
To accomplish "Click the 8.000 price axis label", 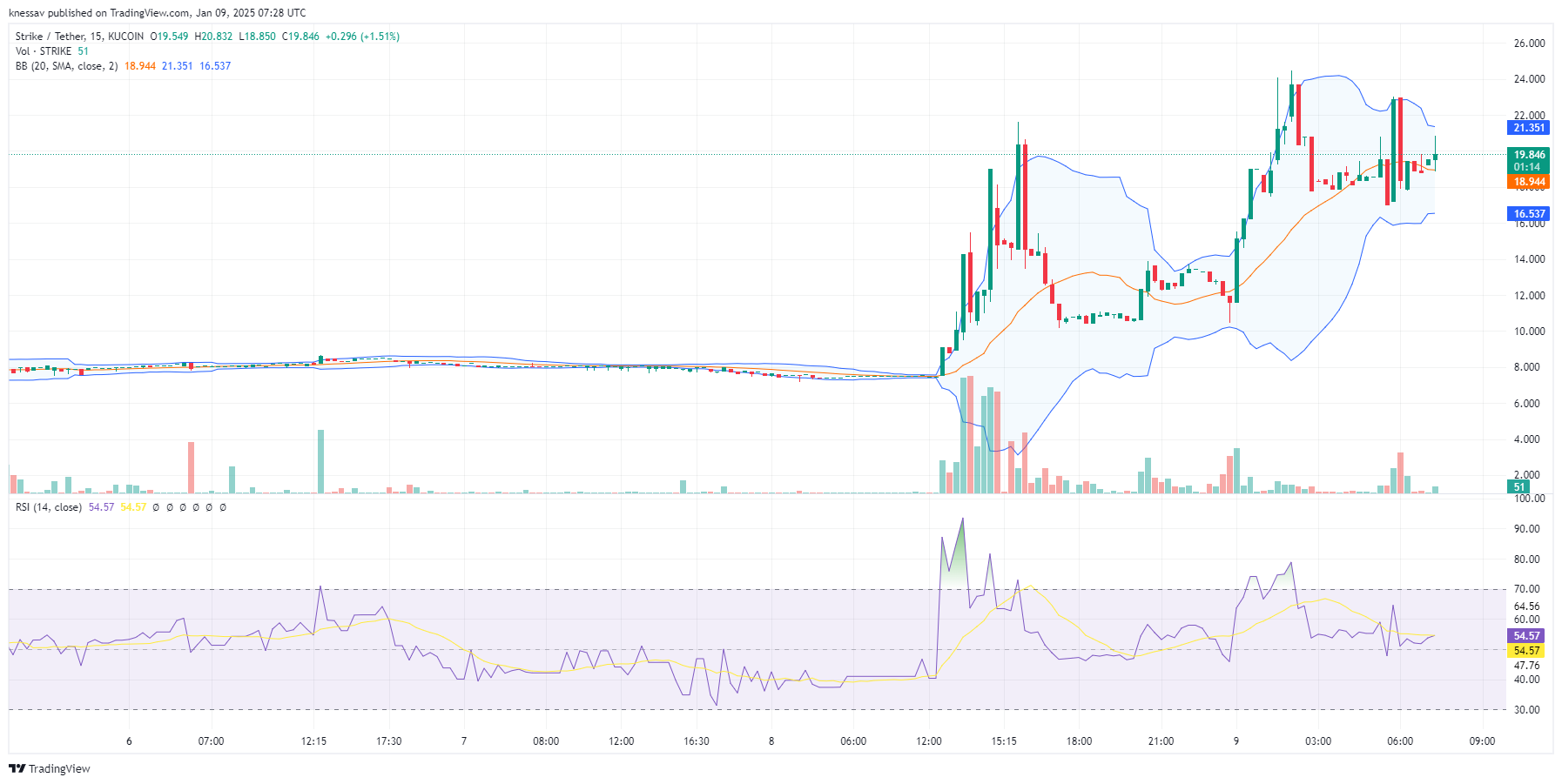I will coord(1526,367).
